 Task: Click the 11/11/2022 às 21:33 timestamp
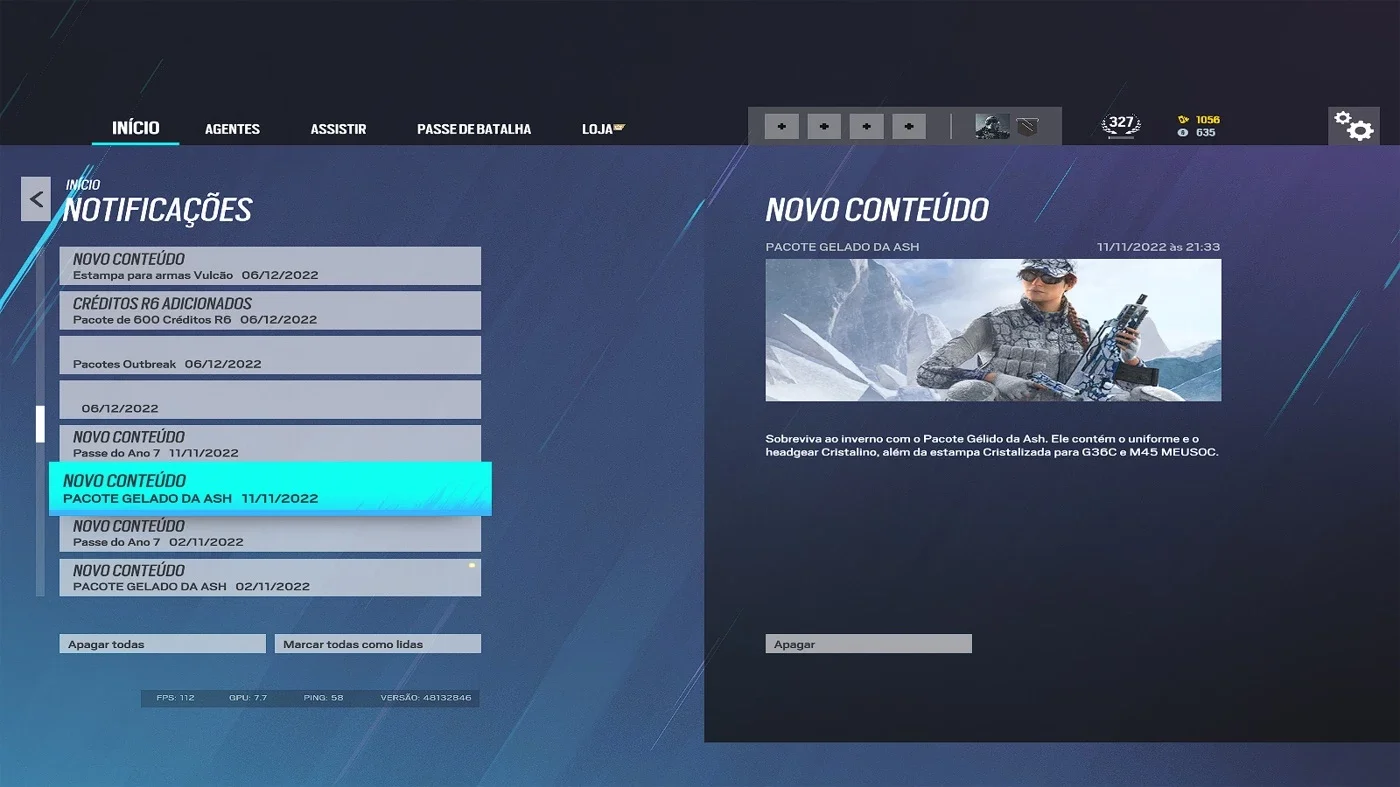coord(1158,247)
